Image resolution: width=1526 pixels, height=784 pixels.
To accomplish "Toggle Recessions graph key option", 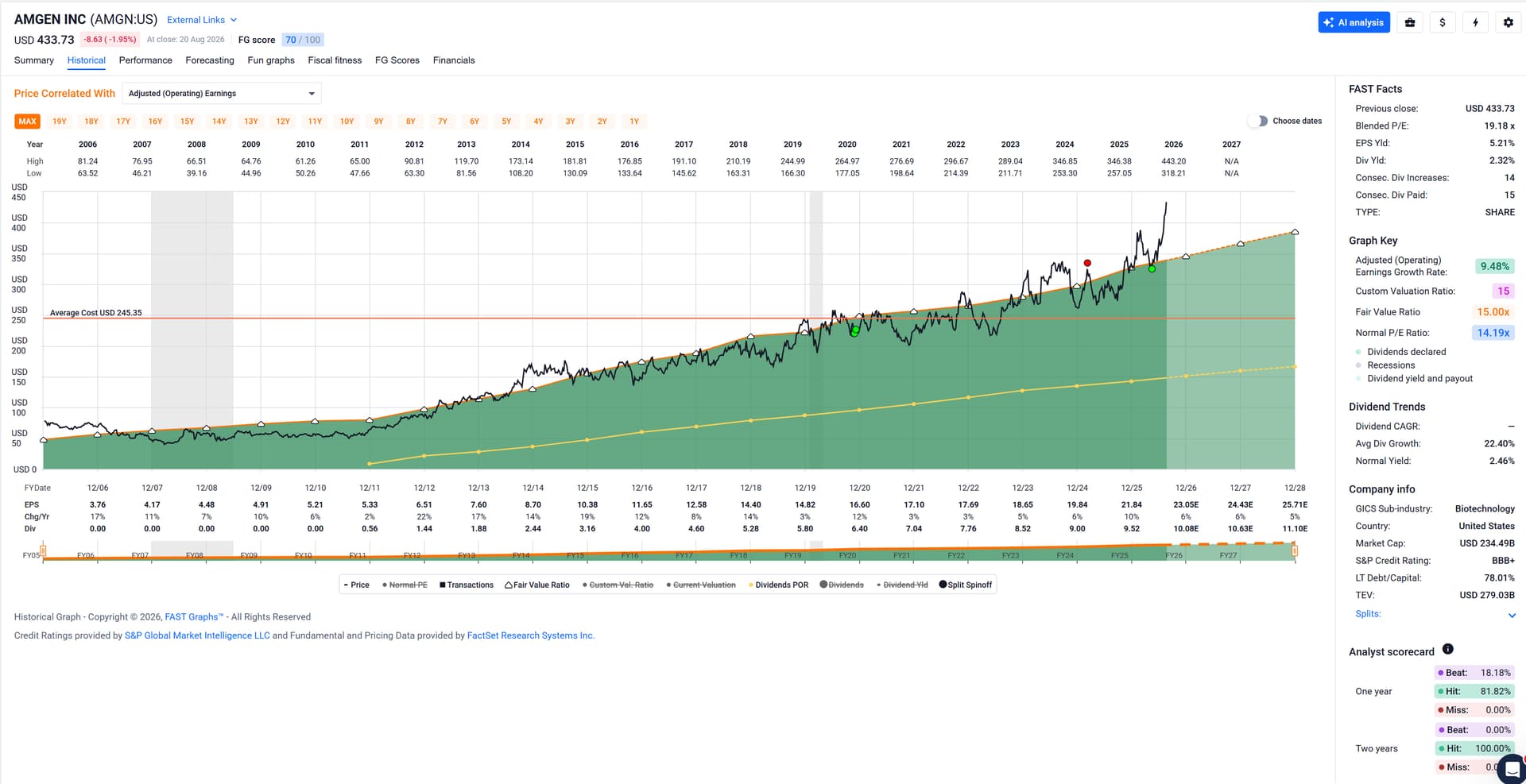I will (x=1385, y=365).
